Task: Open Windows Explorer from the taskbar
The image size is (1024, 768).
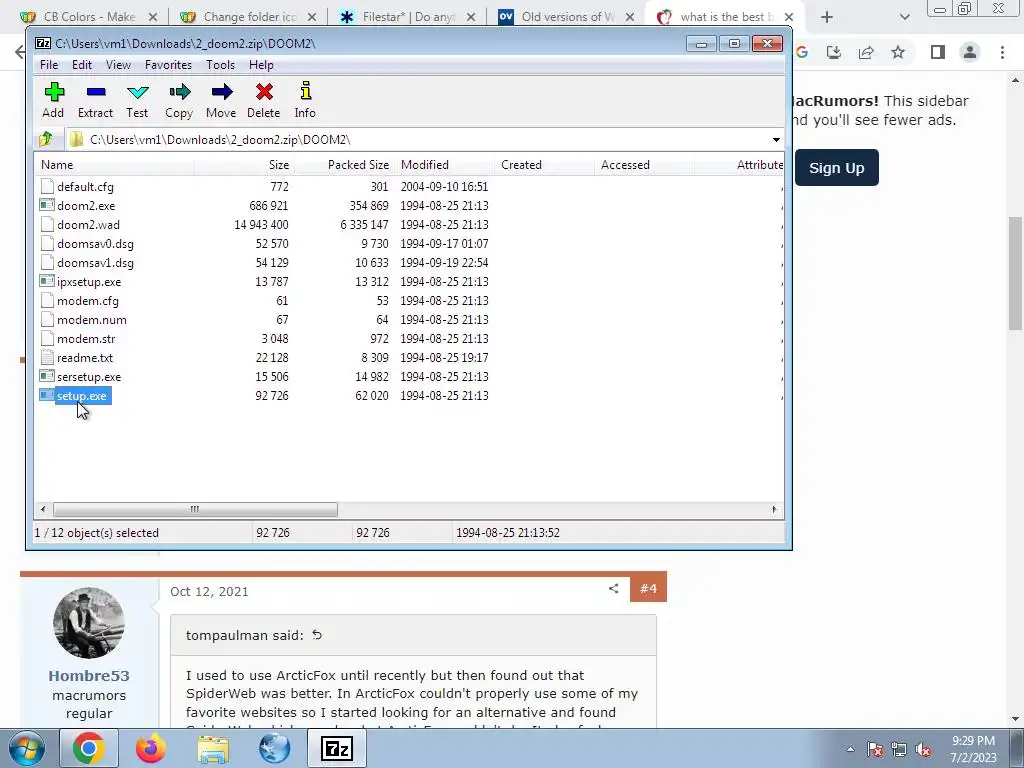Action: (x=213, y=748)
